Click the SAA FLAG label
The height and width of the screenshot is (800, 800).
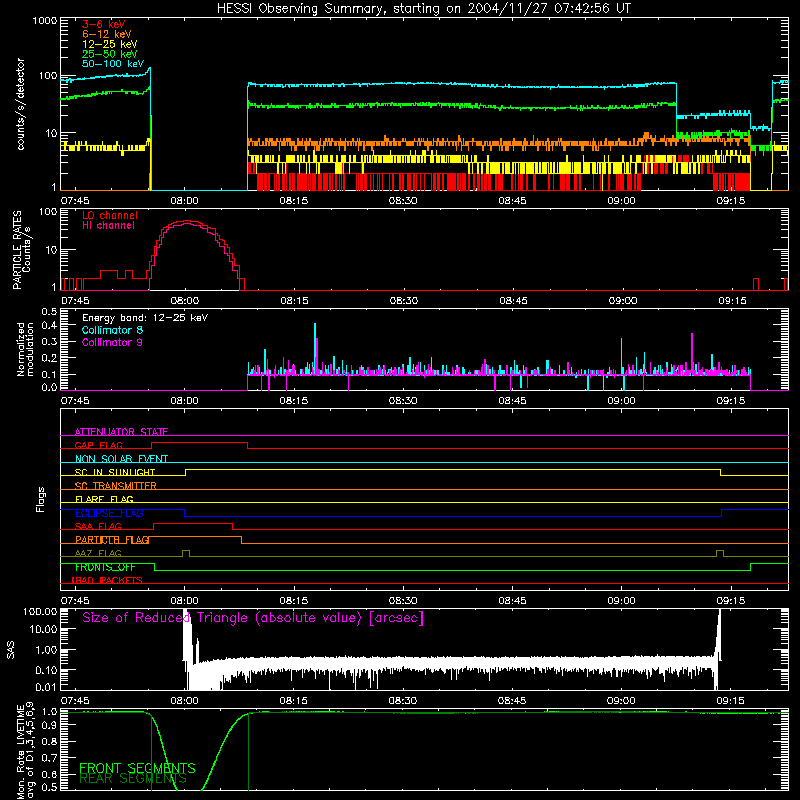(98, 526)
